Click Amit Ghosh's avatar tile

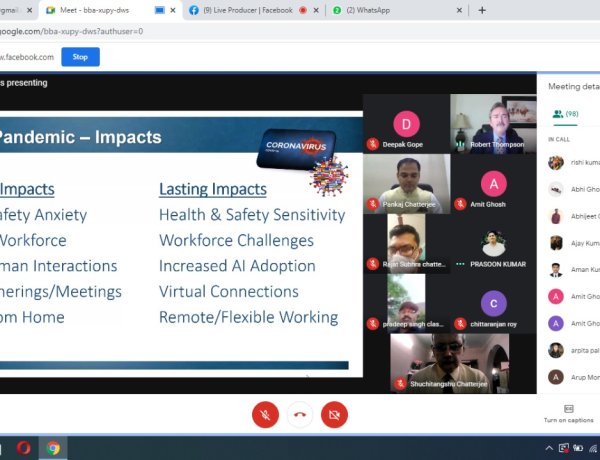point(494,184)
